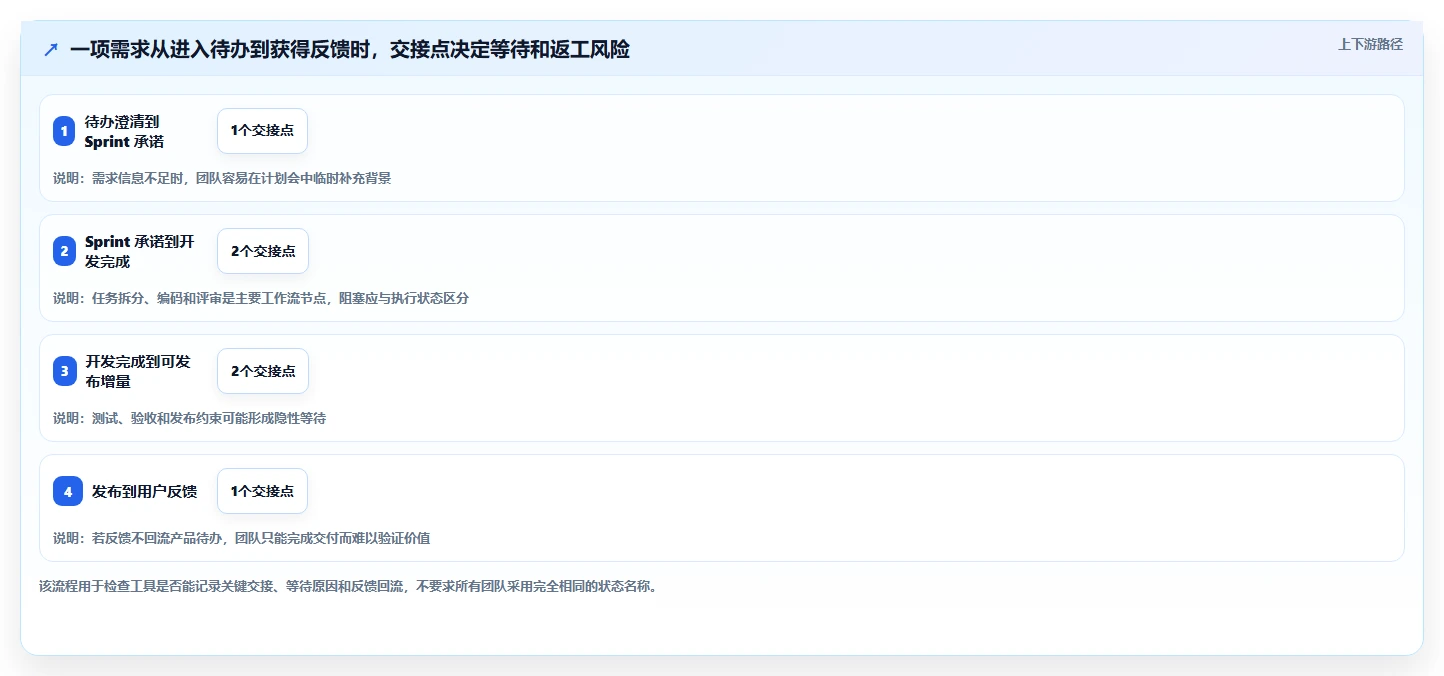Click the note starting 说明：若反馈不回流产品待办
This screenshot has width=1444, height=676.
(242, 538)
